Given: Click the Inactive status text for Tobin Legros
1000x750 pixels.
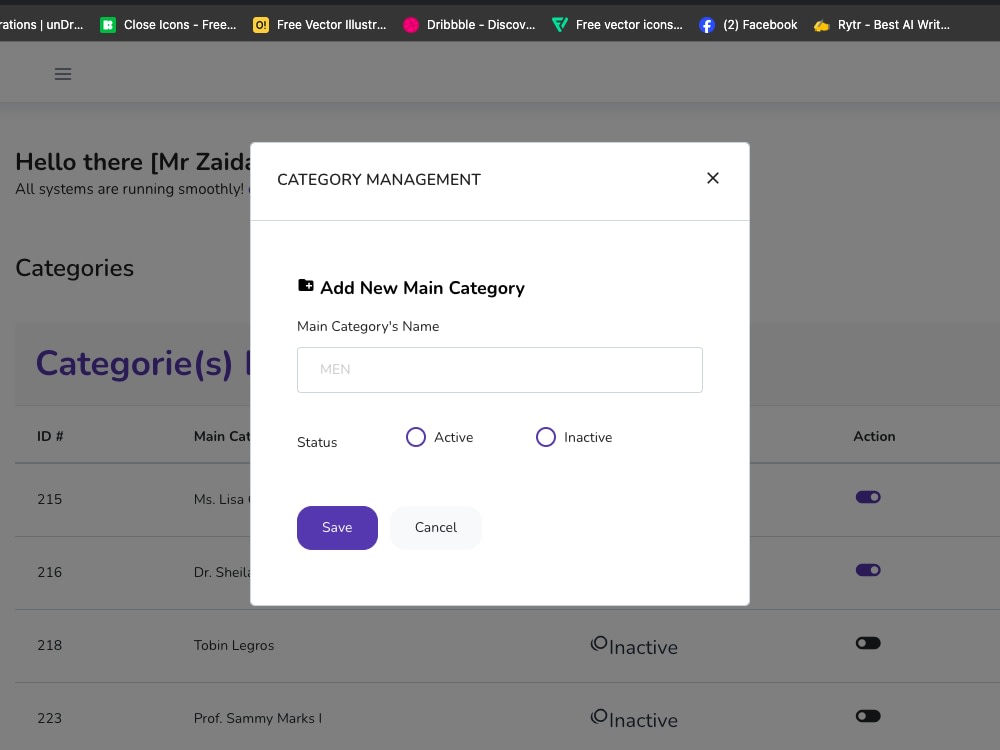Looking at the screenshot, I should click(x=643, y=647).
